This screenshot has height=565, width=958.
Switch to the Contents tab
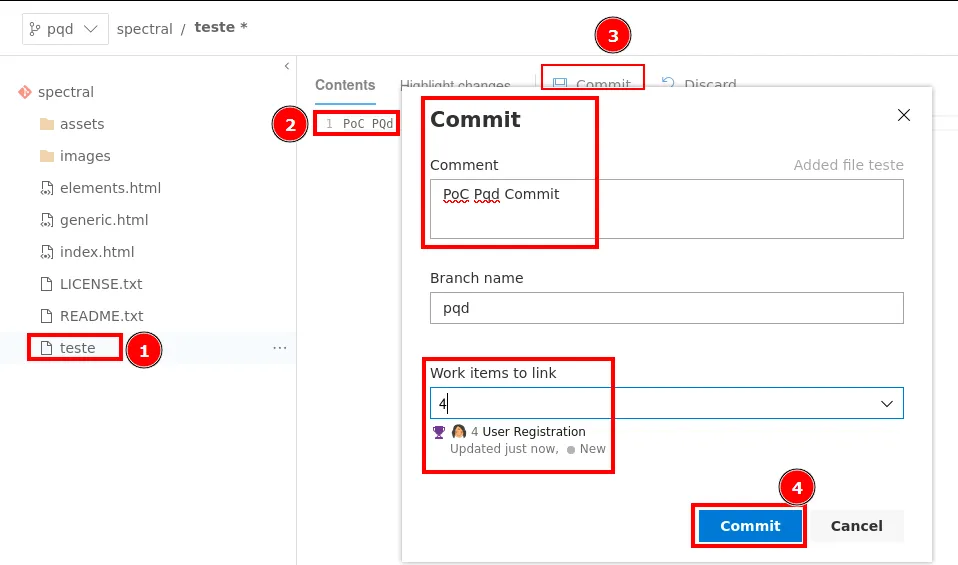[345, 85]
